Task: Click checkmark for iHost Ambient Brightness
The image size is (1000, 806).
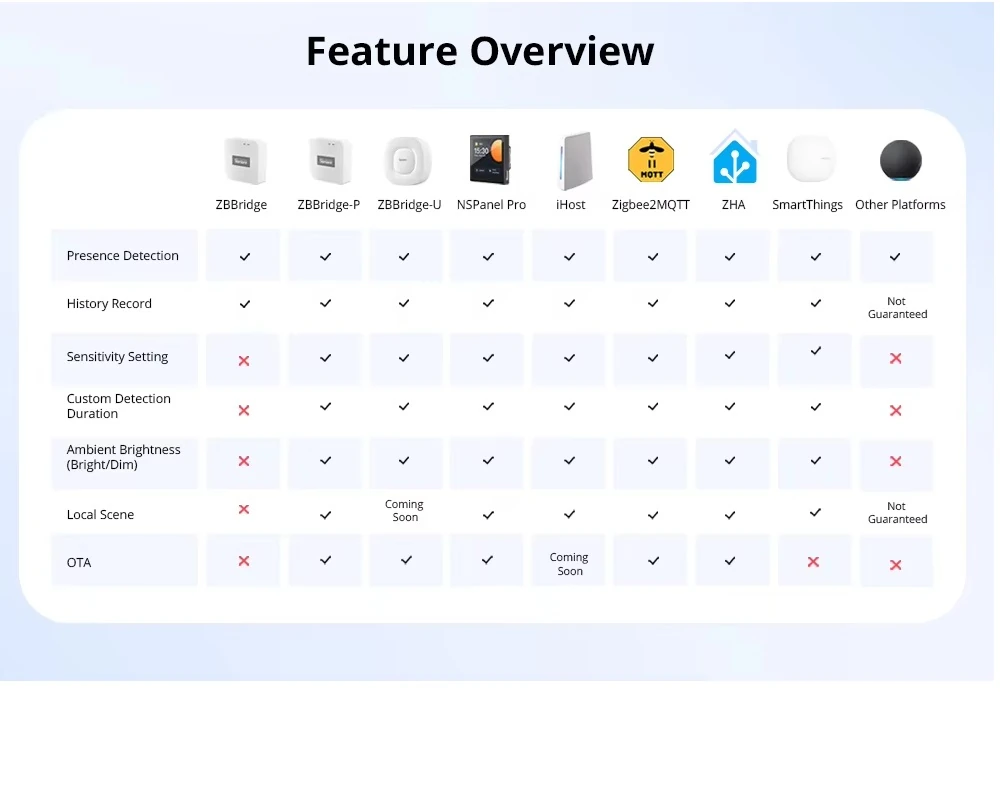Action: coord(570,460)
